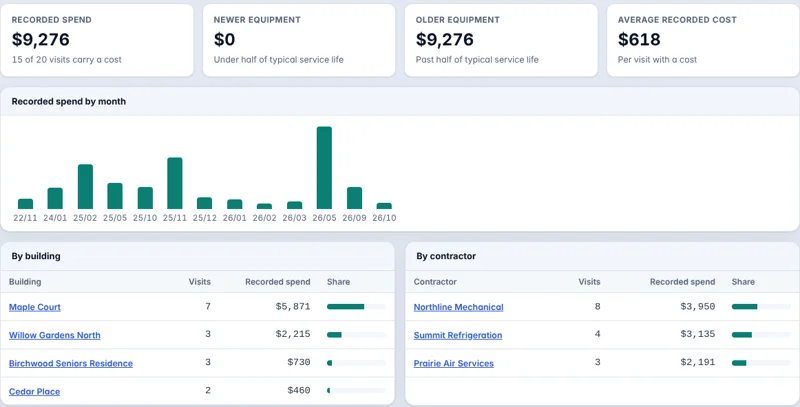Click the 25/02 bar in spend chart
The image size is (800, 407).
[x=85, y=187]
